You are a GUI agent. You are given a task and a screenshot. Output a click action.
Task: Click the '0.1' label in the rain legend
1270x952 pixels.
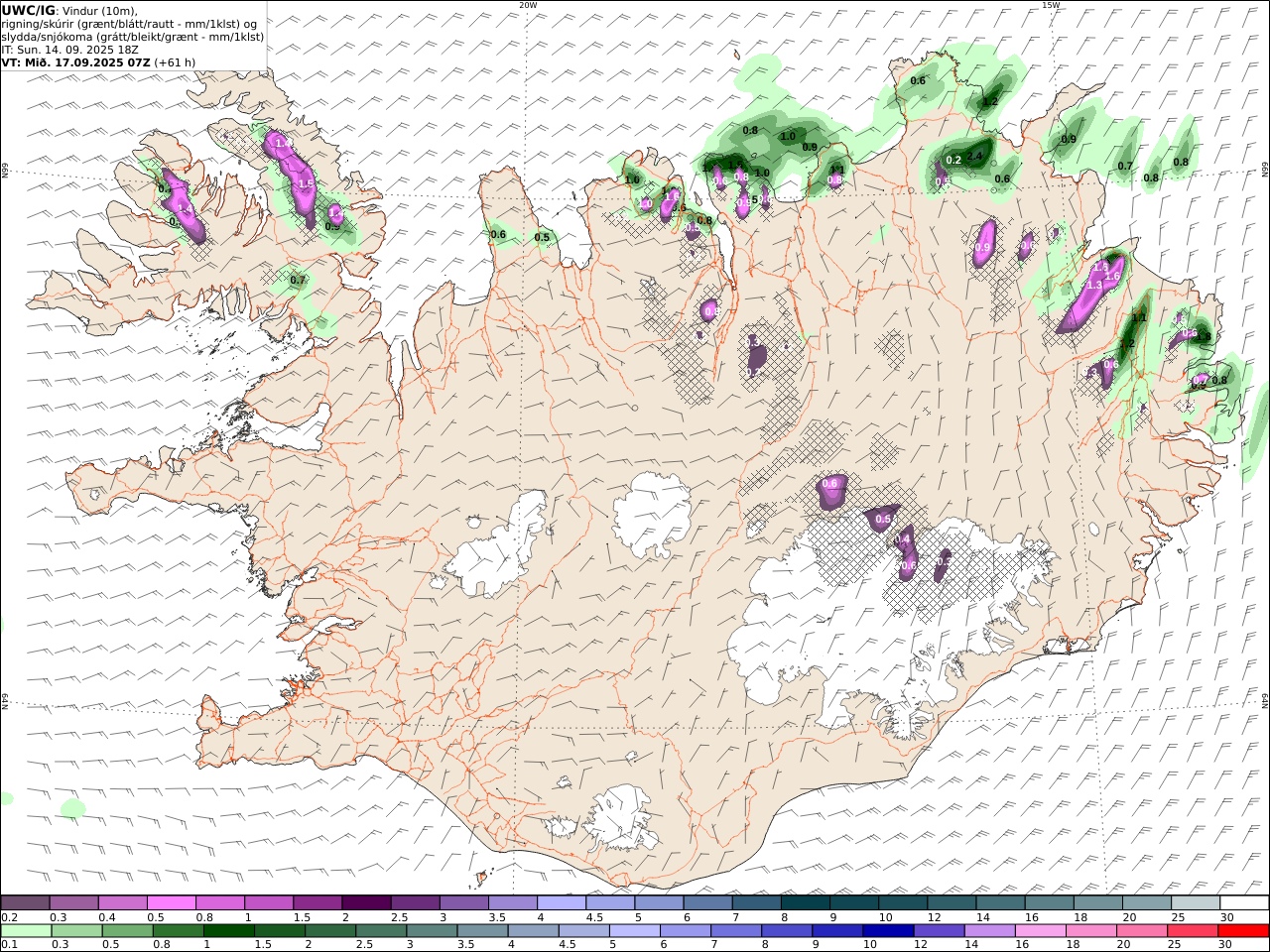7,945
